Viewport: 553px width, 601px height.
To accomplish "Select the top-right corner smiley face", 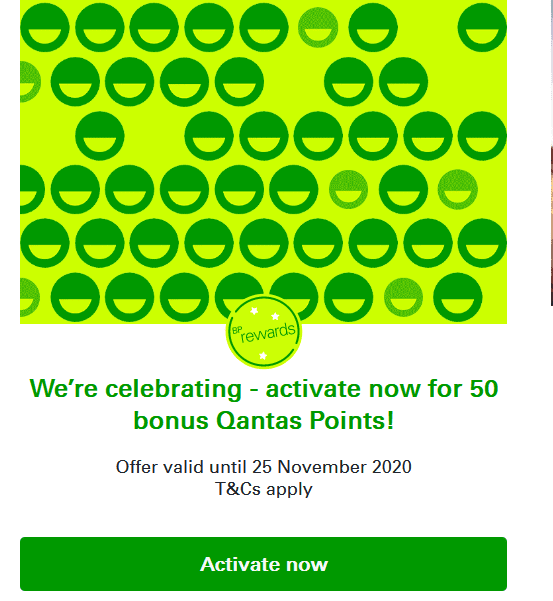I will 482,28.
